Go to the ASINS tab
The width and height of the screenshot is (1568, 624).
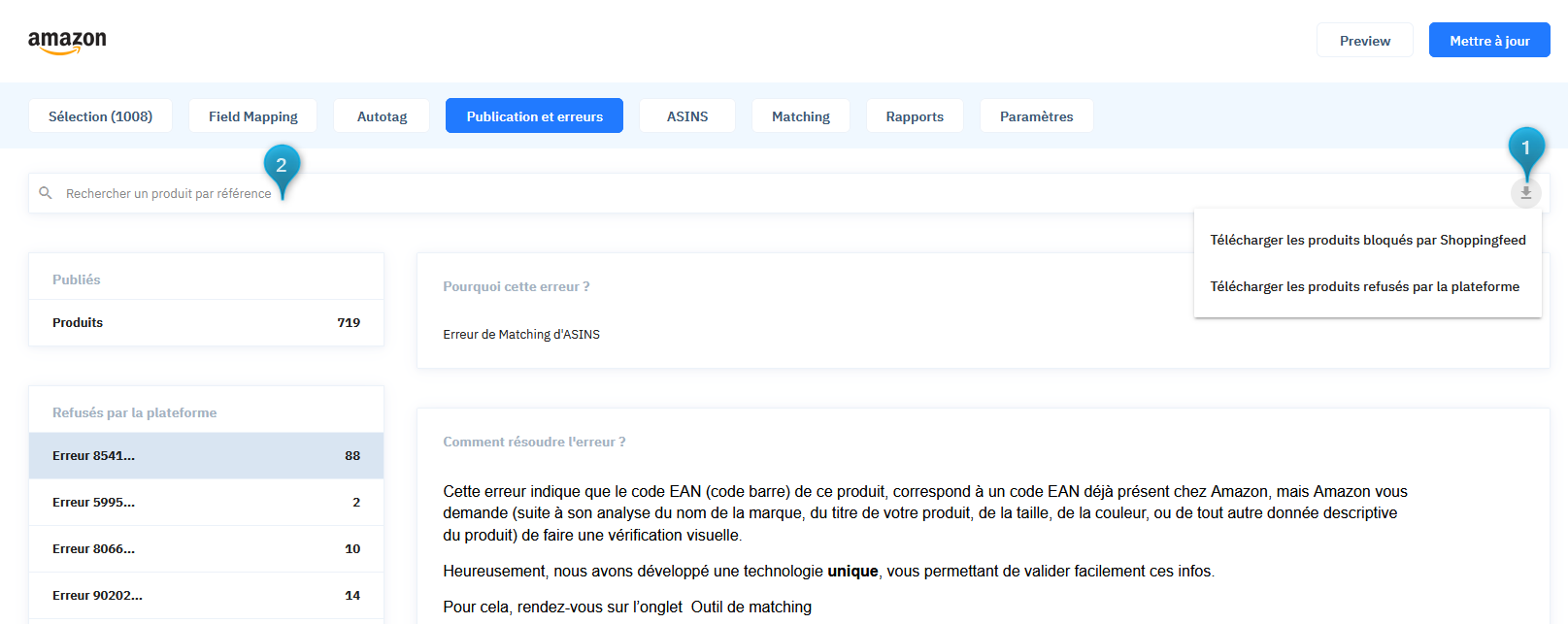[687, 116]
